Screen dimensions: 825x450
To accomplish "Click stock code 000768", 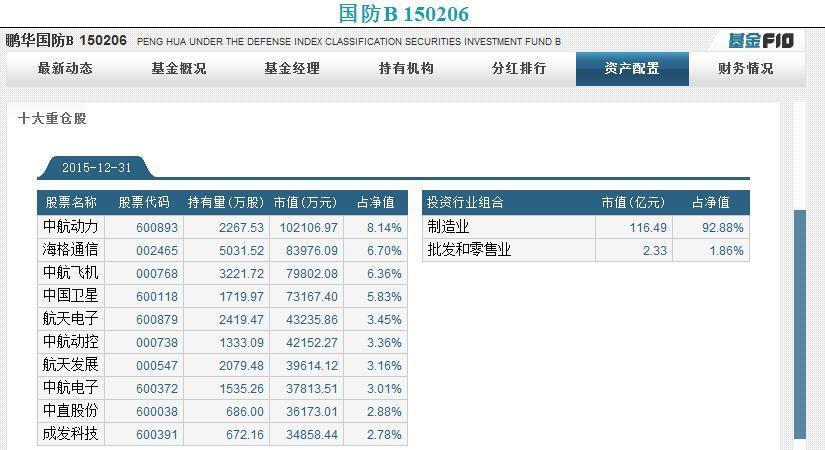I will pos(157,274).
